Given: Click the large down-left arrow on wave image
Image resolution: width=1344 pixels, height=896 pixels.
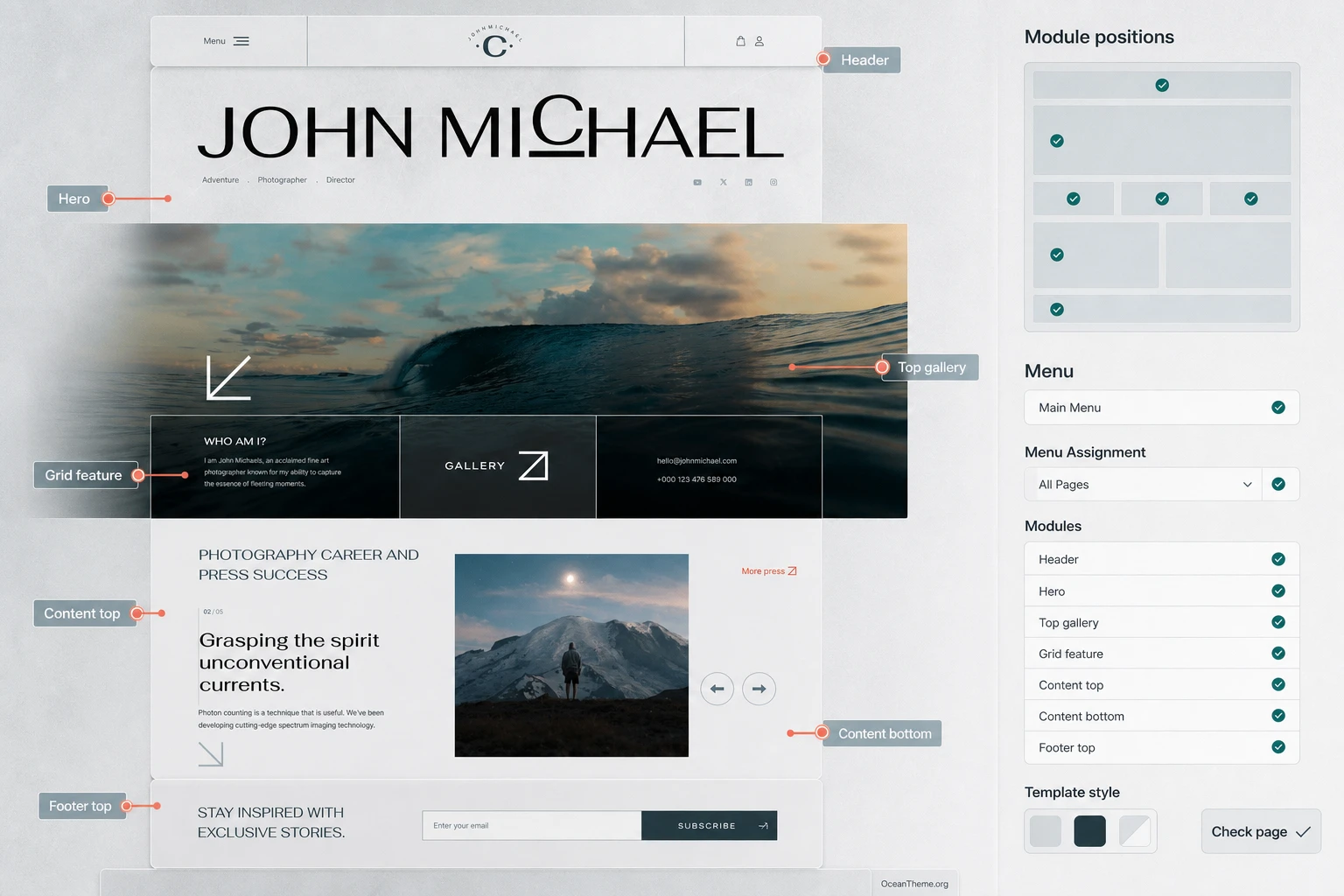Looking at the screenshot, I should click(228, 377).
